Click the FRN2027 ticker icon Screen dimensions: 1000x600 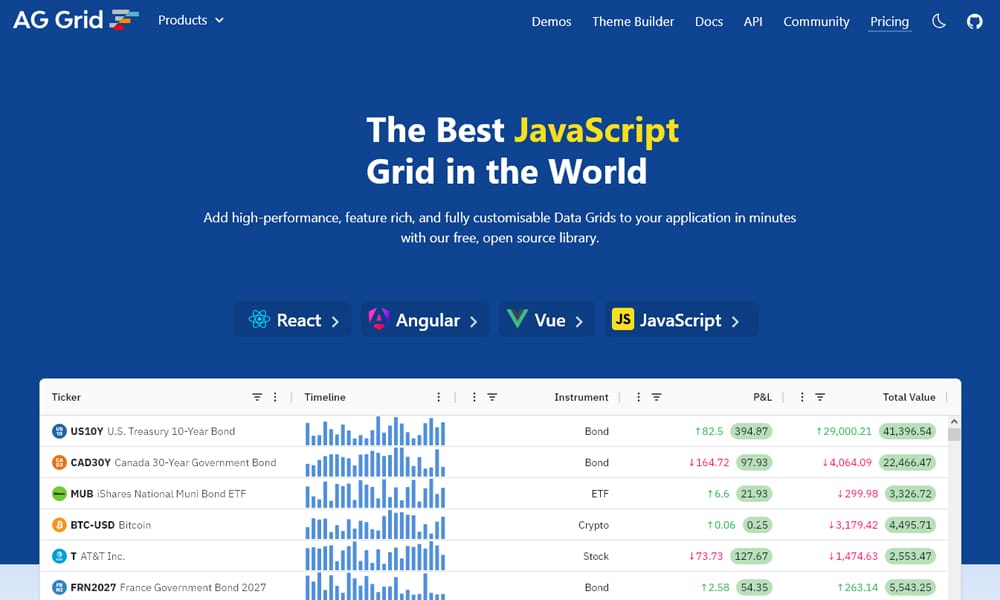coord(59,587)
